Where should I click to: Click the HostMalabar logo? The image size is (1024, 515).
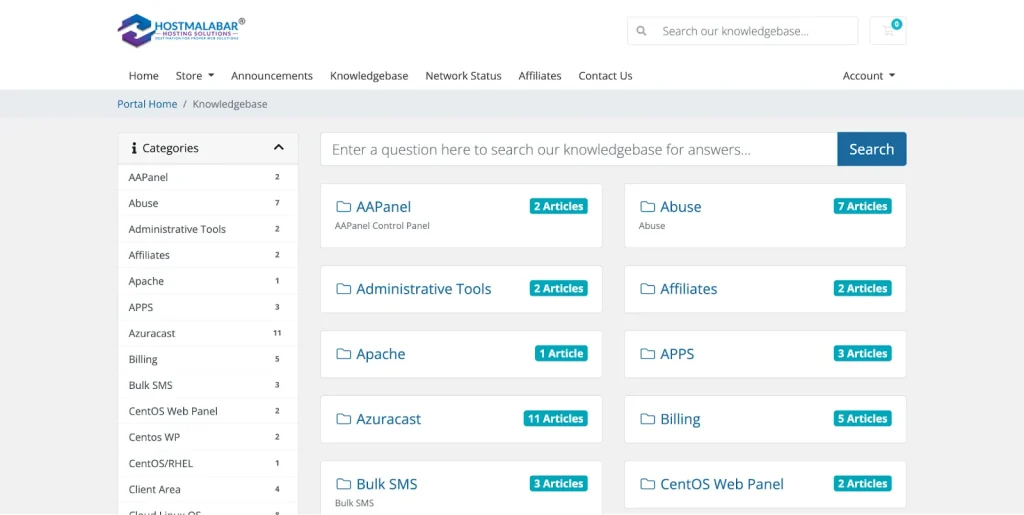point(181,31)
